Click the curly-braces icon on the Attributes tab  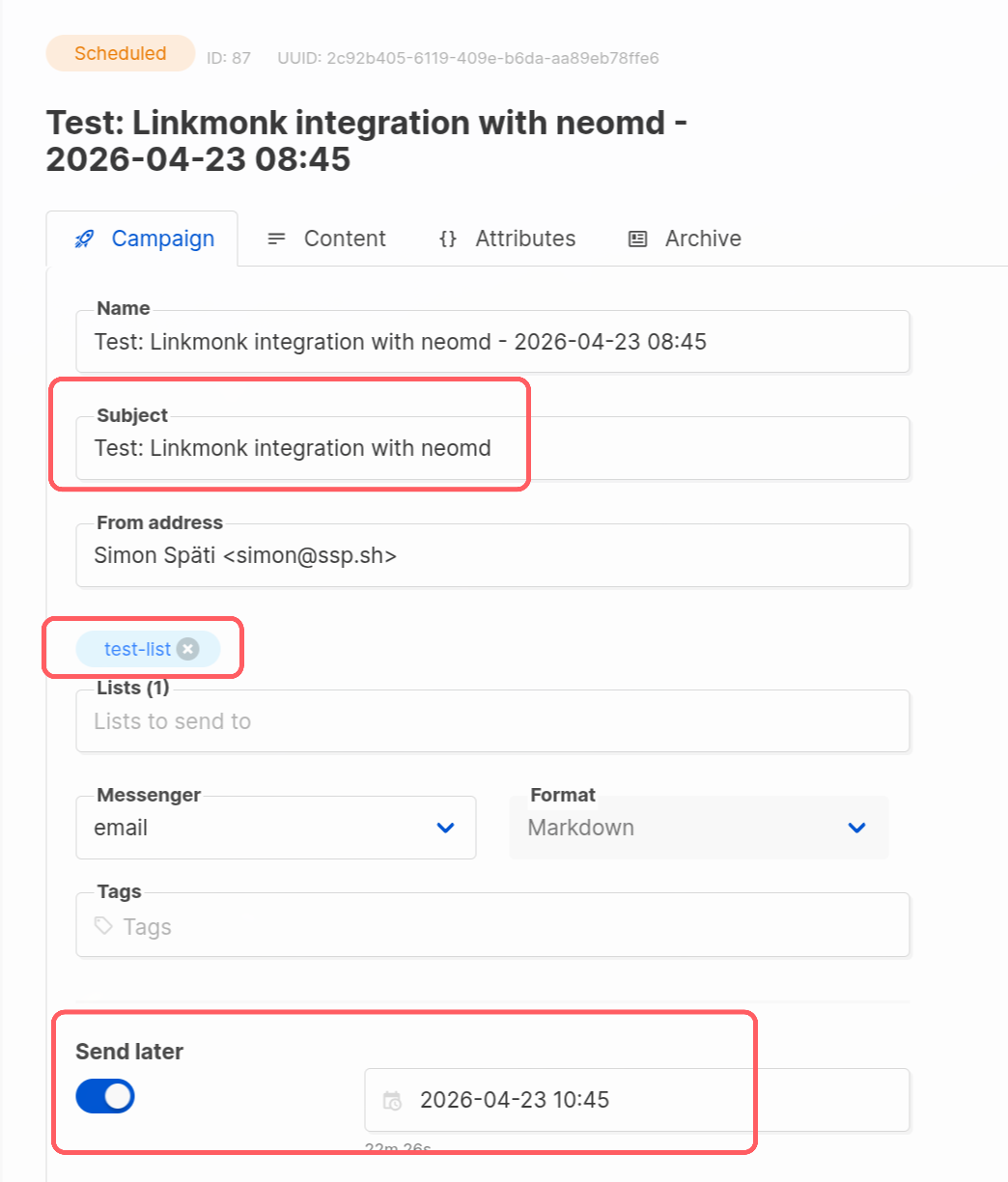point(447,239)
